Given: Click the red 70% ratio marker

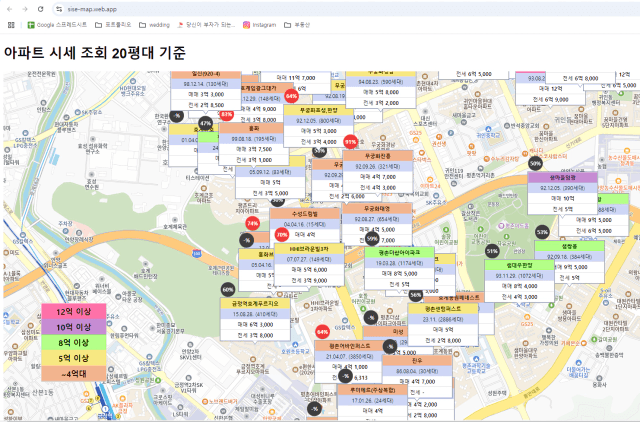Looking at the screenshot, I should click(x=282, y=235).
